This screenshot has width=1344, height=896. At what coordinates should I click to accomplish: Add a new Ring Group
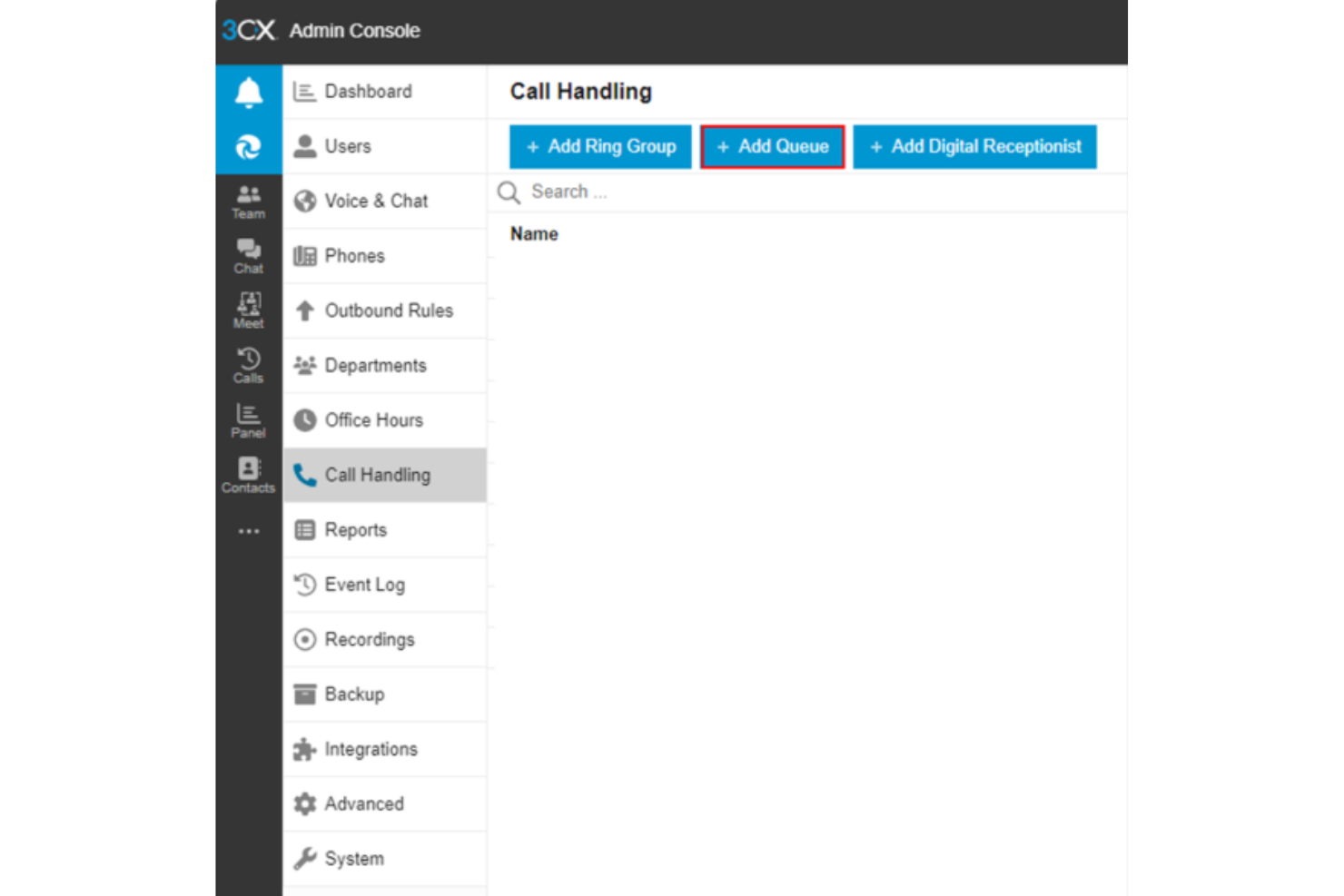(599, 146)
